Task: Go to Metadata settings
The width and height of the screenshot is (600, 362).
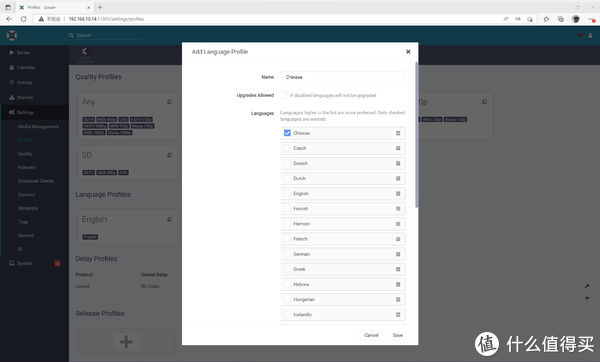Action: click(28, 208)
